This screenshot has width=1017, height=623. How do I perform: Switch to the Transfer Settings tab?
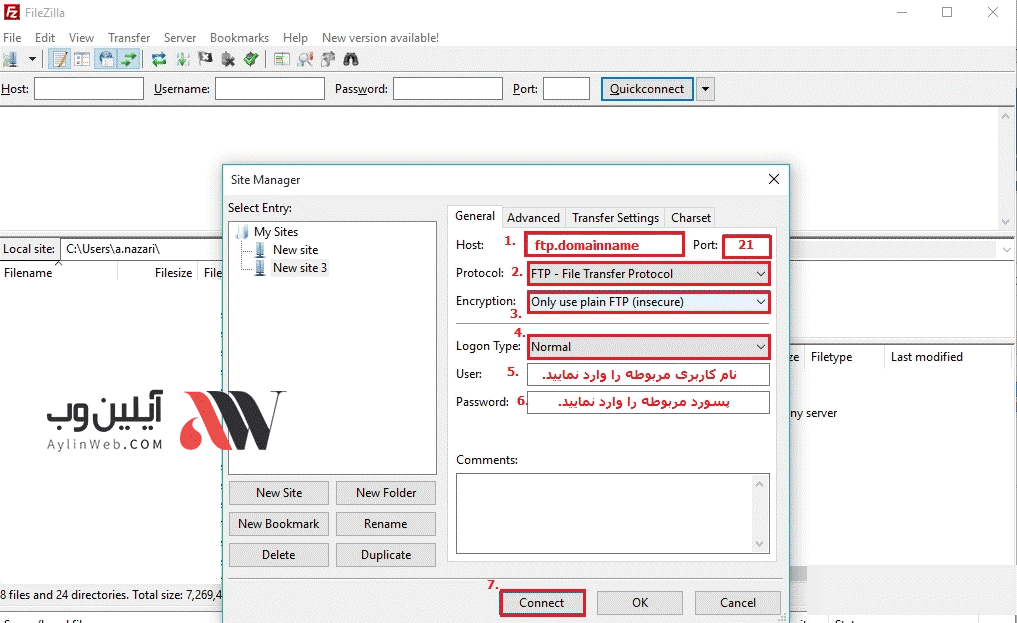[x=615, y=218]
